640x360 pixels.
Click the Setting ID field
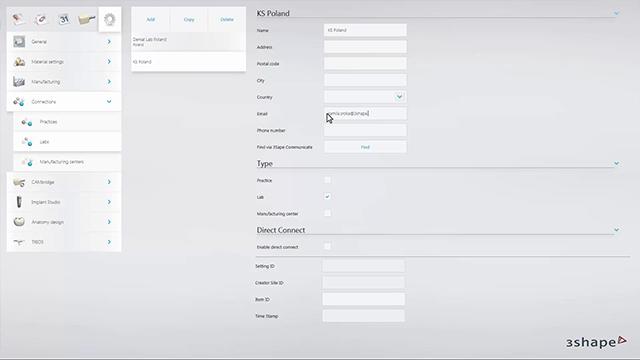(x=363, y=266)
